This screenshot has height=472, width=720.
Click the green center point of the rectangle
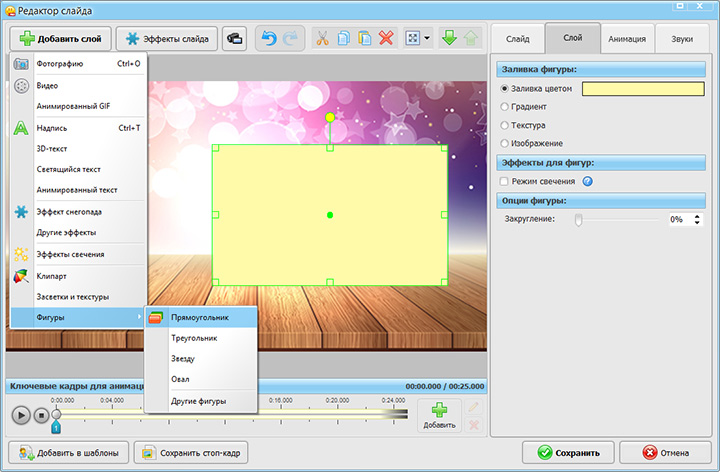point(330,215)
